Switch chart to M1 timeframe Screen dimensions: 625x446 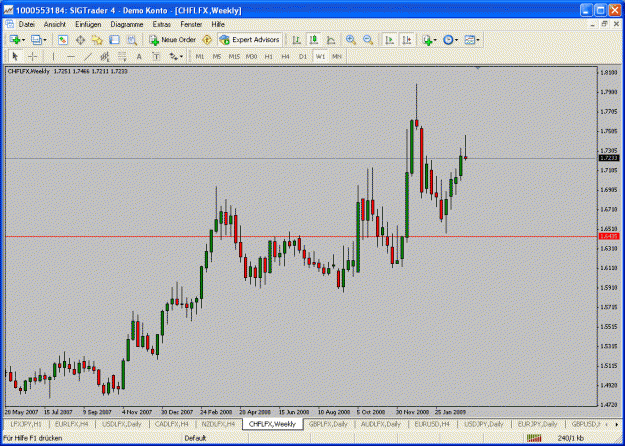tap(200, 57)
